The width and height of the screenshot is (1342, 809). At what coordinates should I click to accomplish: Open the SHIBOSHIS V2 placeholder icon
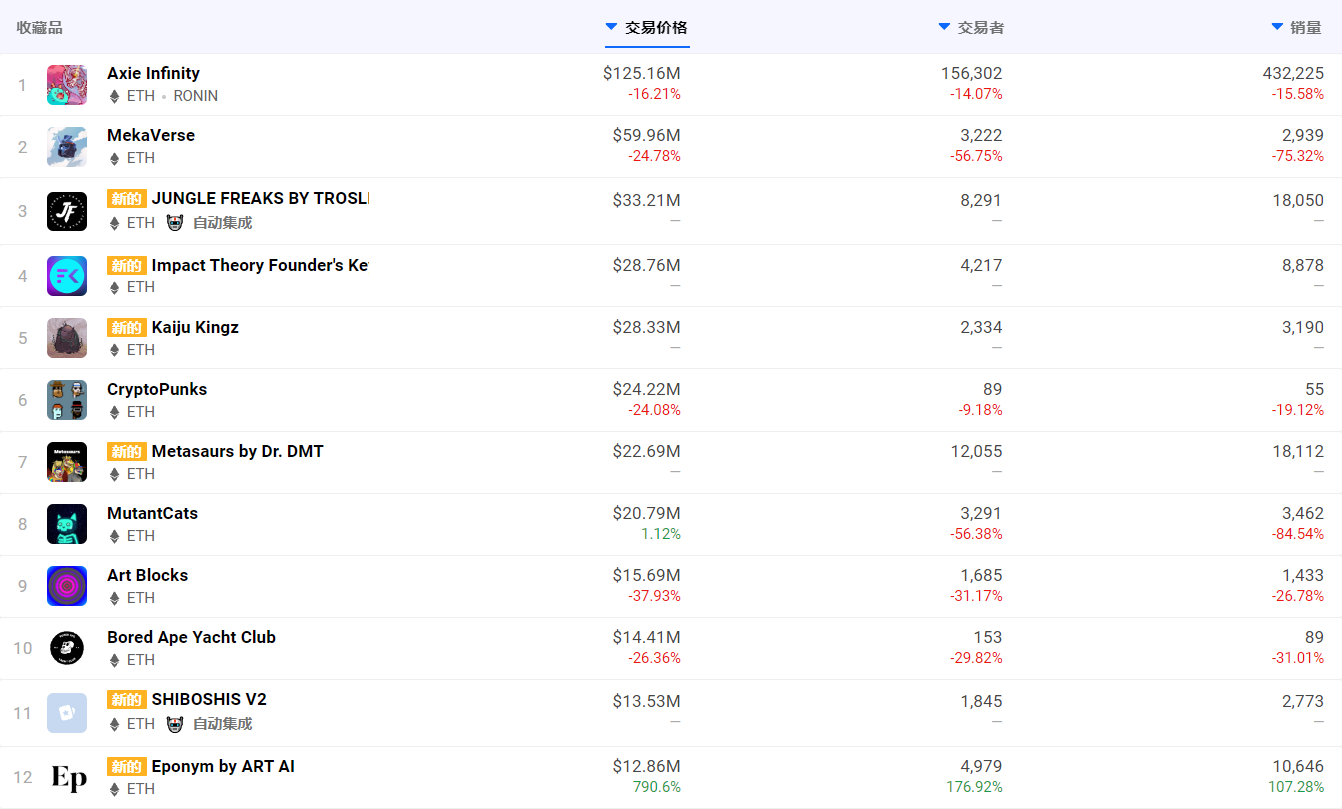coord(67,713)
